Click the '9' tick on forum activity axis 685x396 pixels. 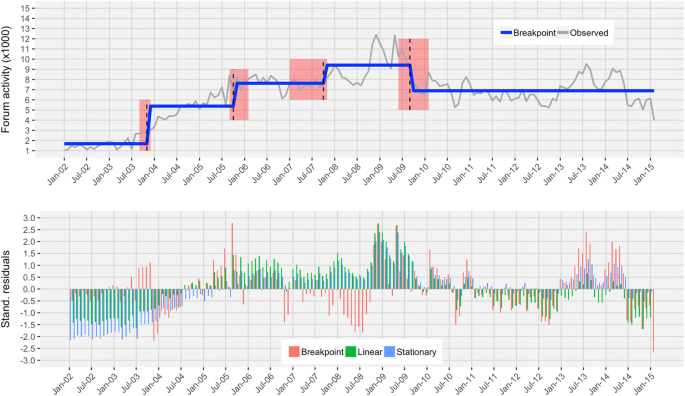point(28,69)
